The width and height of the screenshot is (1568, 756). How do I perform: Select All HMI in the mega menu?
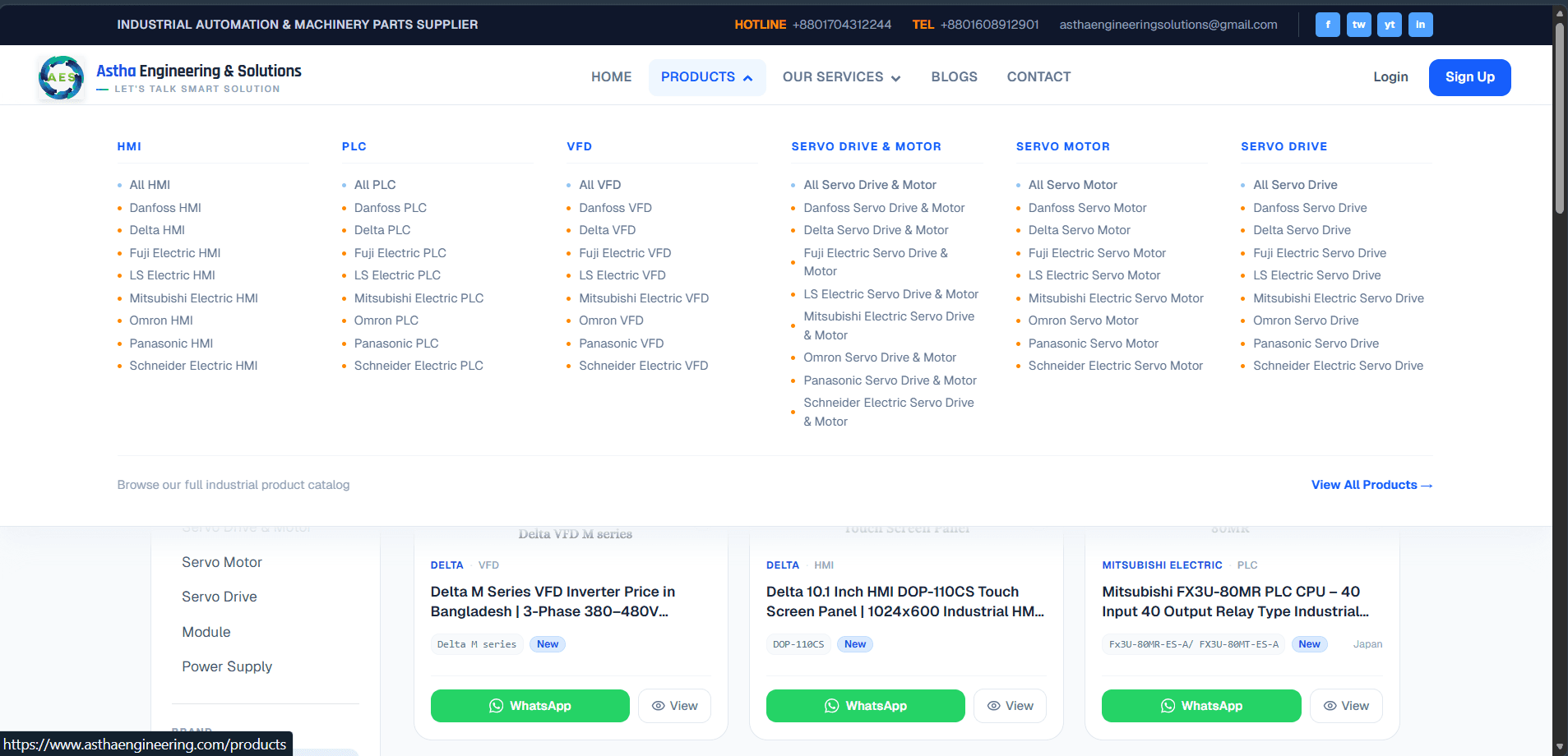pos(150,185)
